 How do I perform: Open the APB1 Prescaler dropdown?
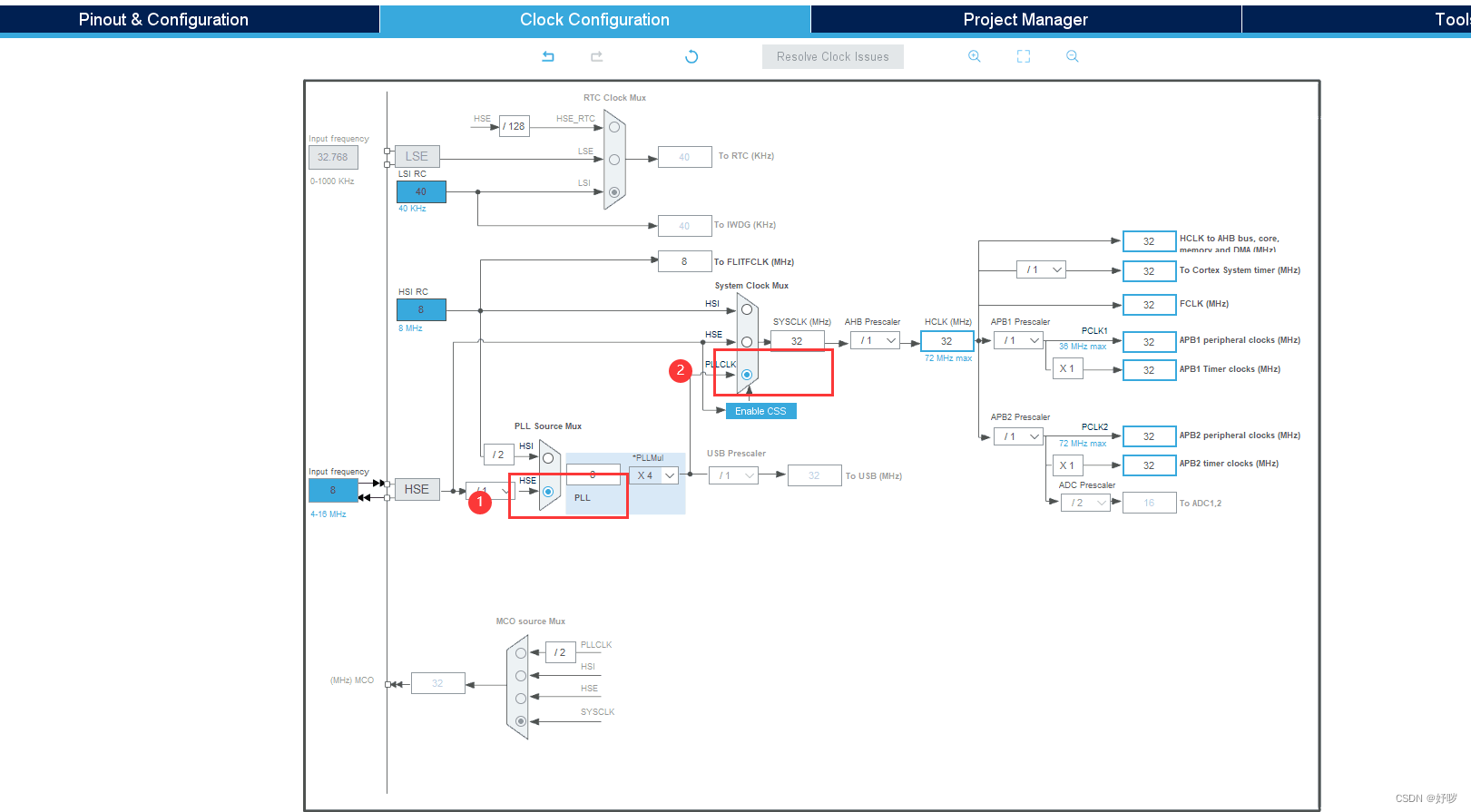(x=1018, y=340)
